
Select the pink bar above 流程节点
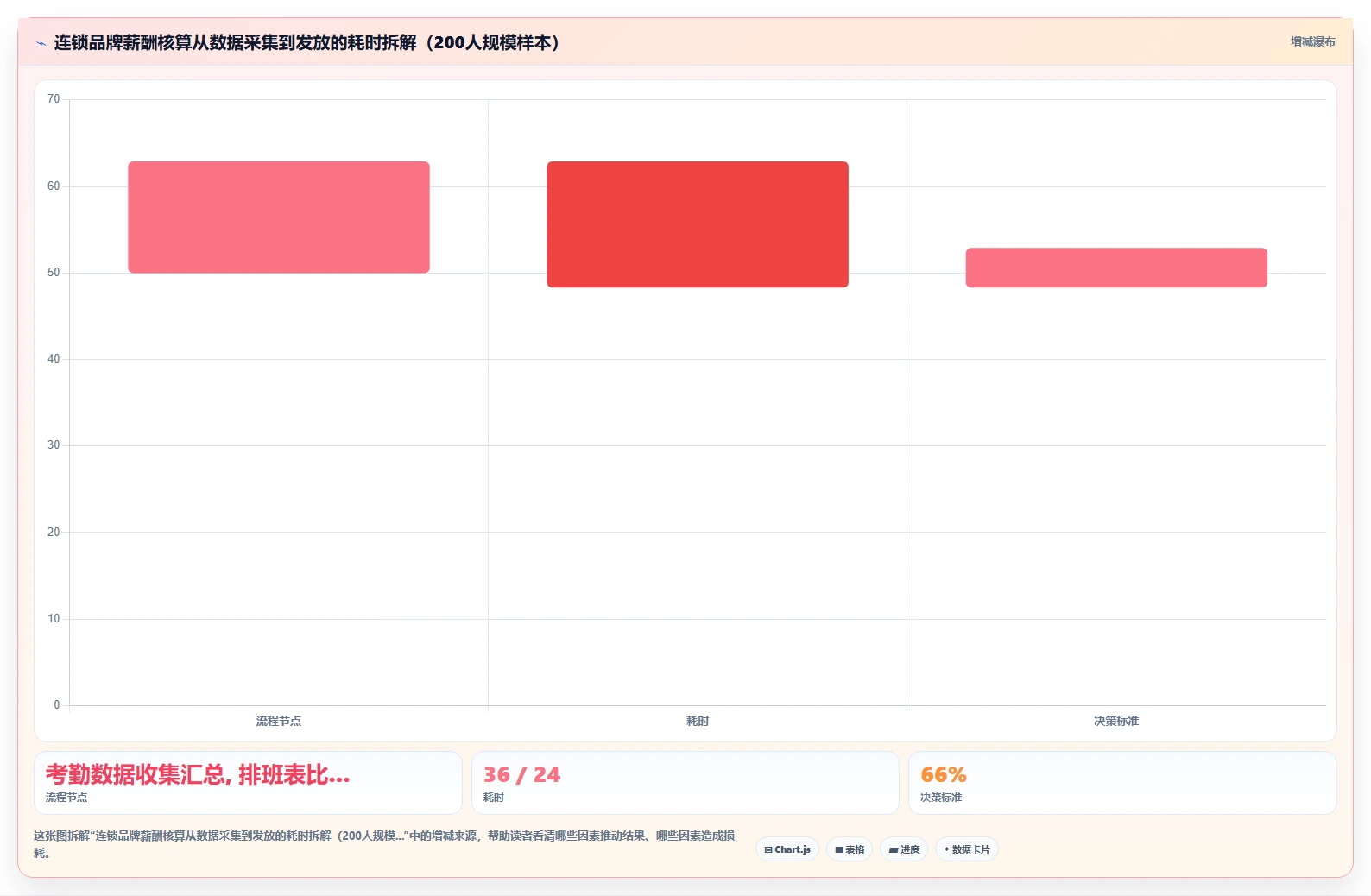(279, 218)
